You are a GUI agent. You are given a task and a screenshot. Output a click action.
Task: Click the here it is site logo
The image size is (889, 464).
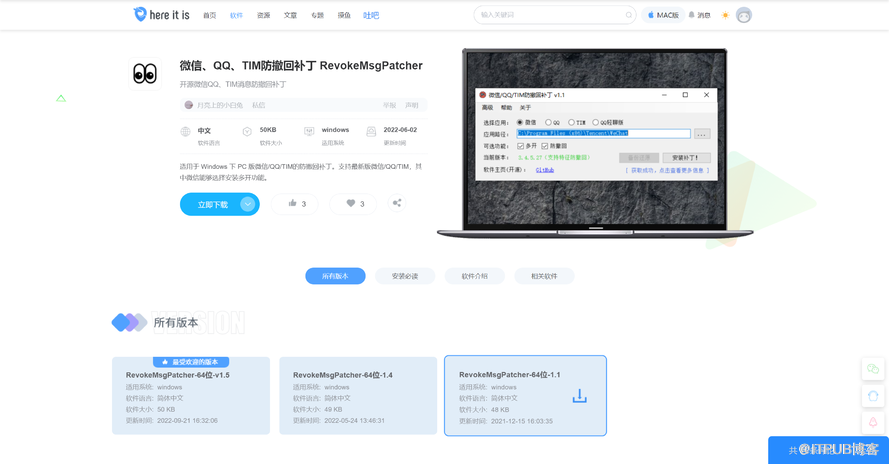tap(161, 15)
